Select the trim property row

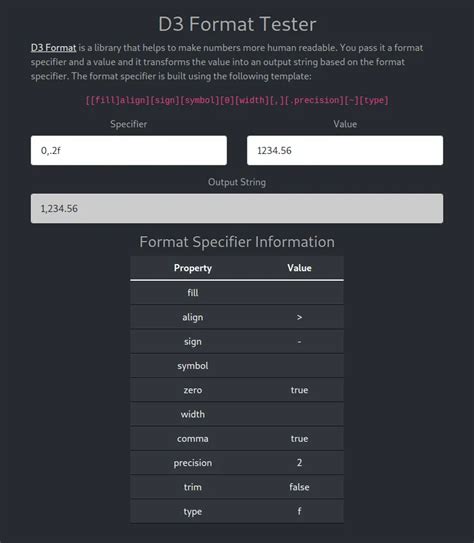(237, 487)
